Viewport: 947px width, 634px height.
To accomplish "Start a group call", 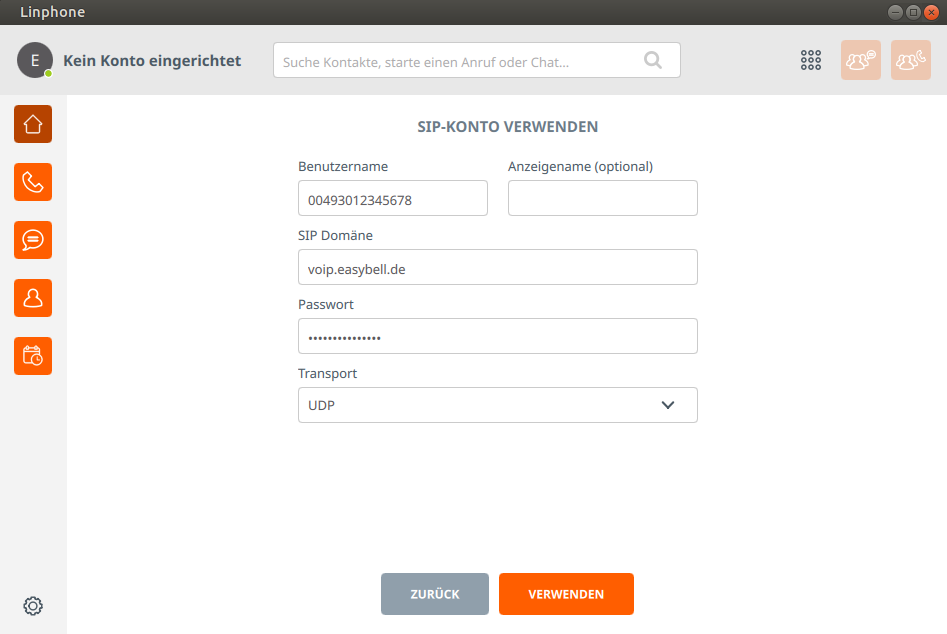I will [910, 60].
